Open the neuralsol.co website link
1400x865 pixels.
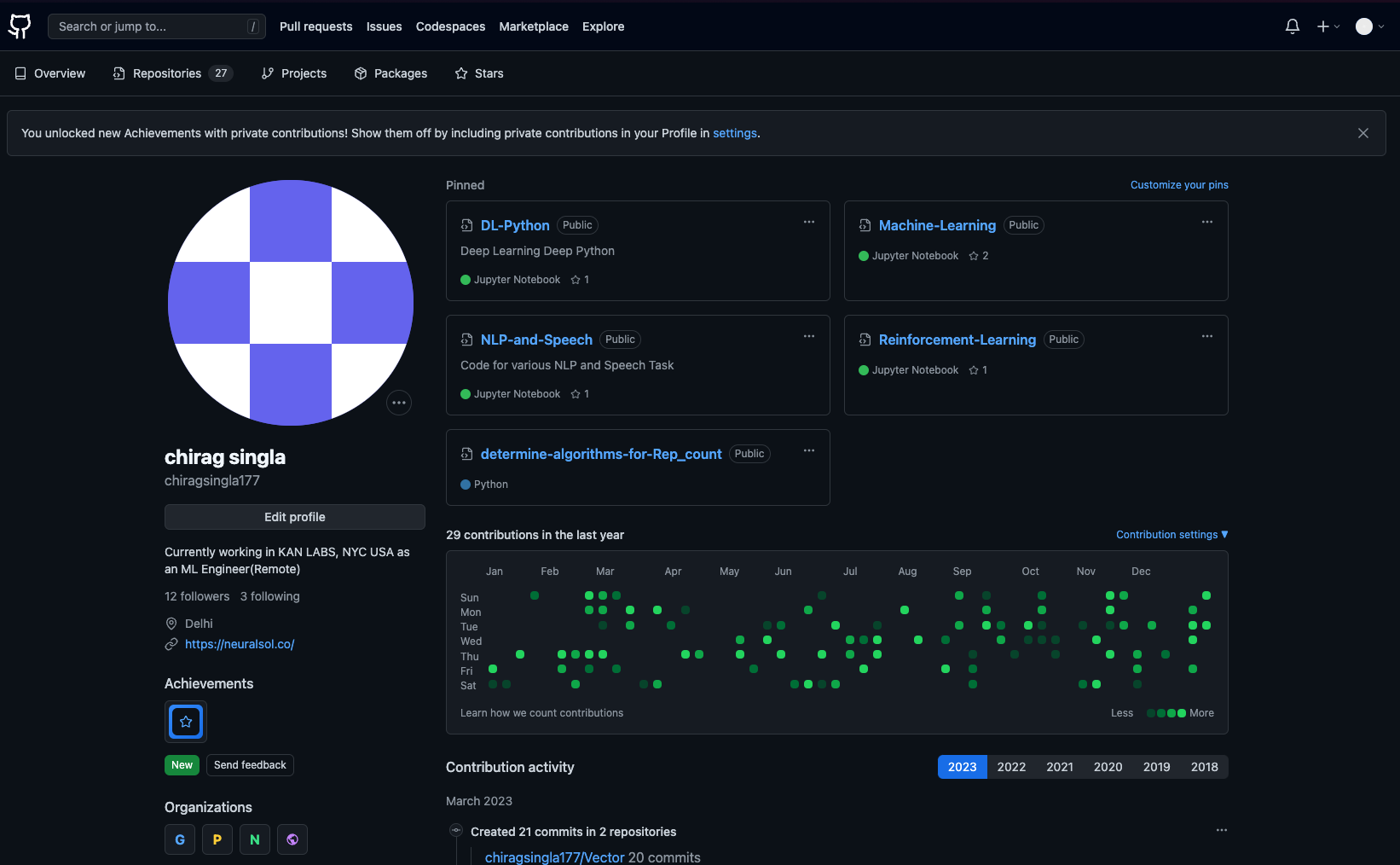coord(240,644)
